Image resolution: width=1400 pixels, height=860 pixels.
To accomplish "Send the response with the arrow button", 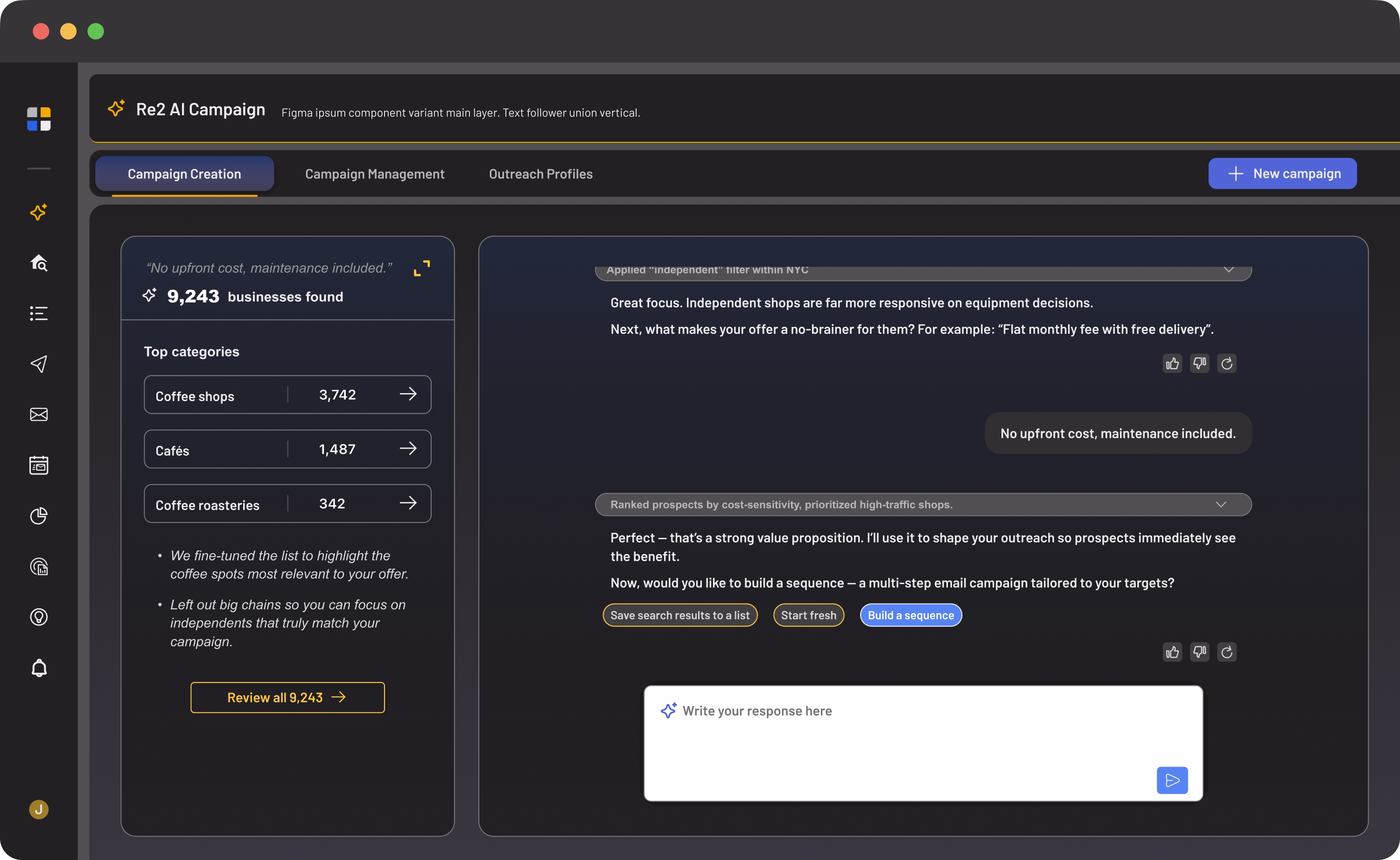I will (x=1172, y=780).
